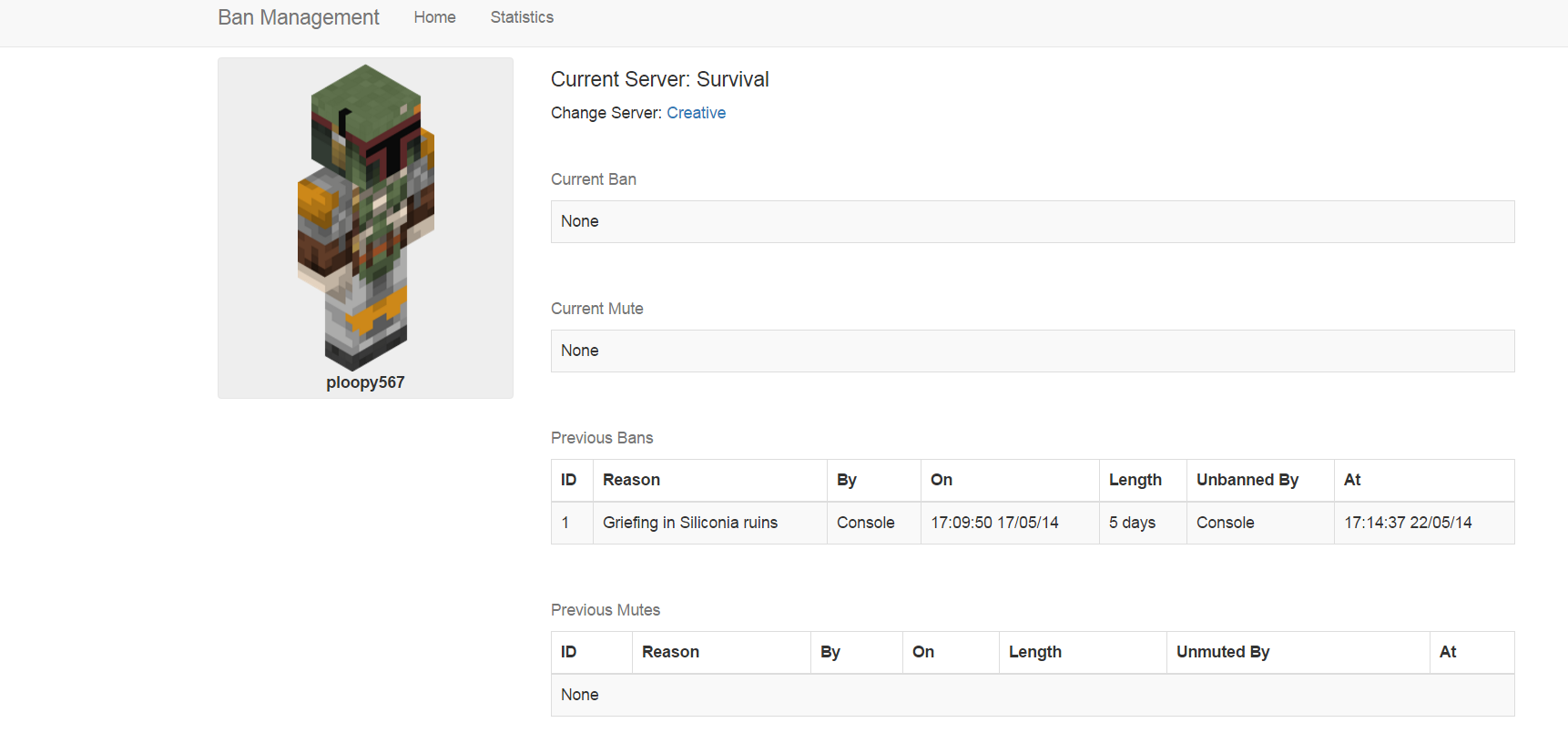This screenshot has height=743, width=1568.
Task: Go to the Home page
Action: 434,17
